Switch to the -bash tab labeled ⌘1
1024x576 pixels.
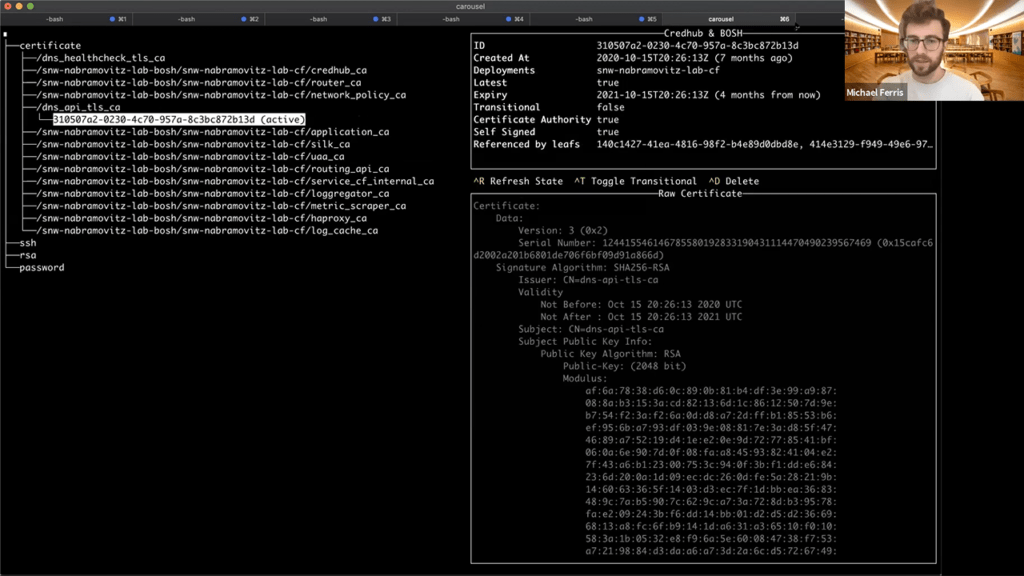(x=66, y=19)
